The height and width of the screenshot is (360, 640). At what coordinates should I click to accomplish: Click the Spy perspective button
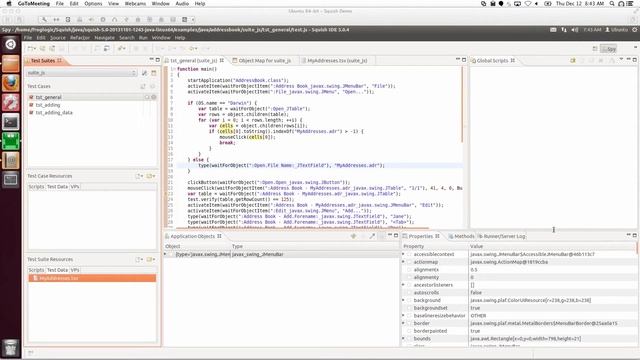pyautogui.click(x=609, y=49)
